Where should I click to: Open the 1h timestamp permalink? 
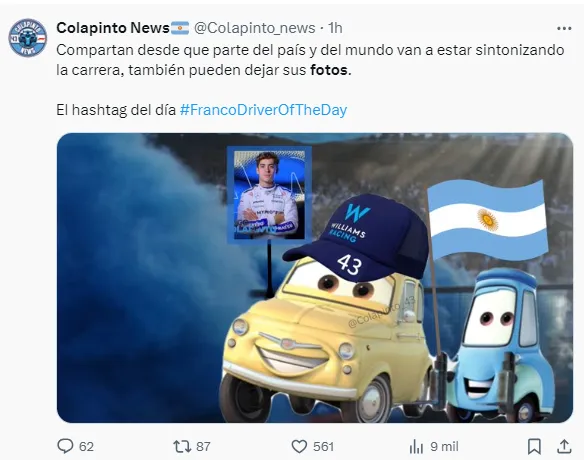click(x=335, y=28)
